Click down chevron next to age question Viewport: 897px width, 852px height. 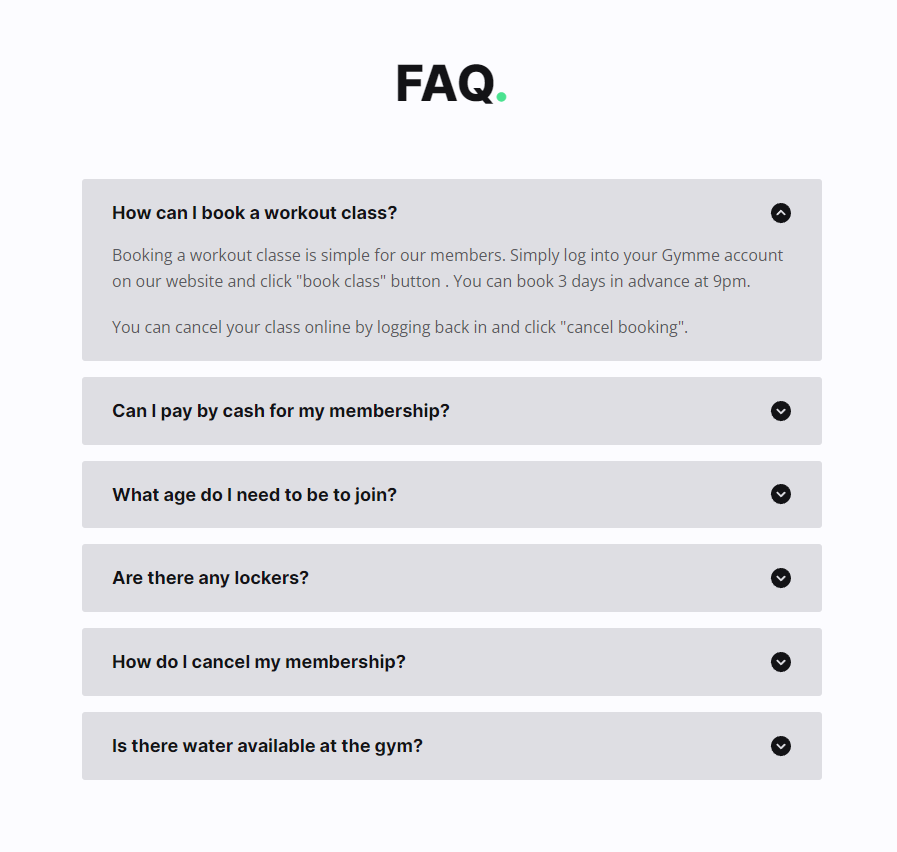tap(780, 494)
